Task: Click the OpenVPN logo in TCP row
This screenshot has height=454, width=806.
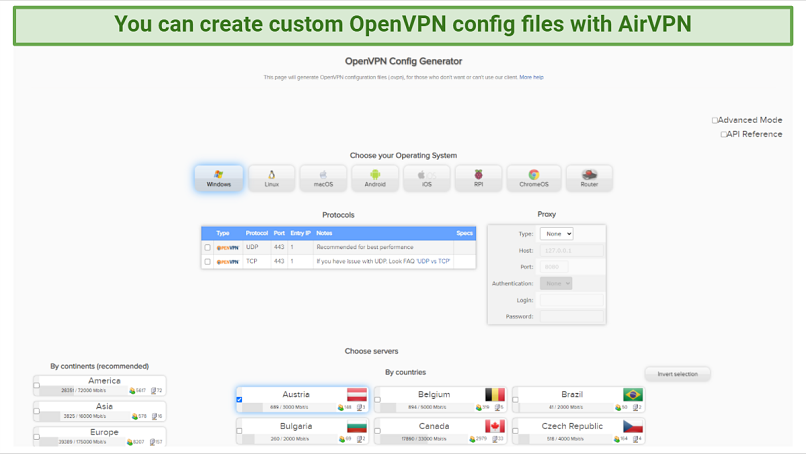Action: click(228, 262)
